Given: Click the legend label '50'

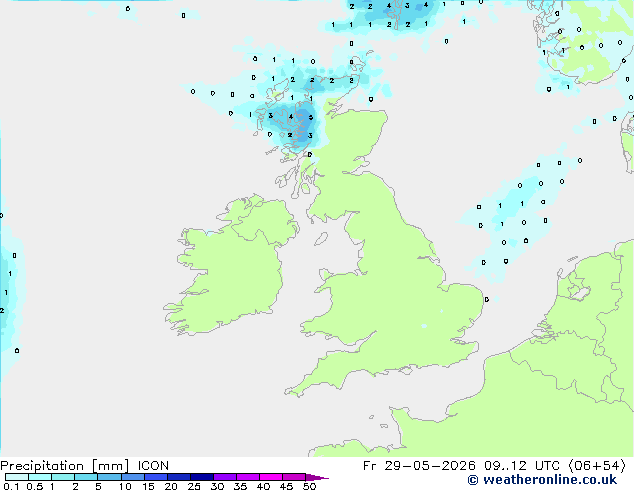Looking at the screenshot, I should (x=309, y=486).
